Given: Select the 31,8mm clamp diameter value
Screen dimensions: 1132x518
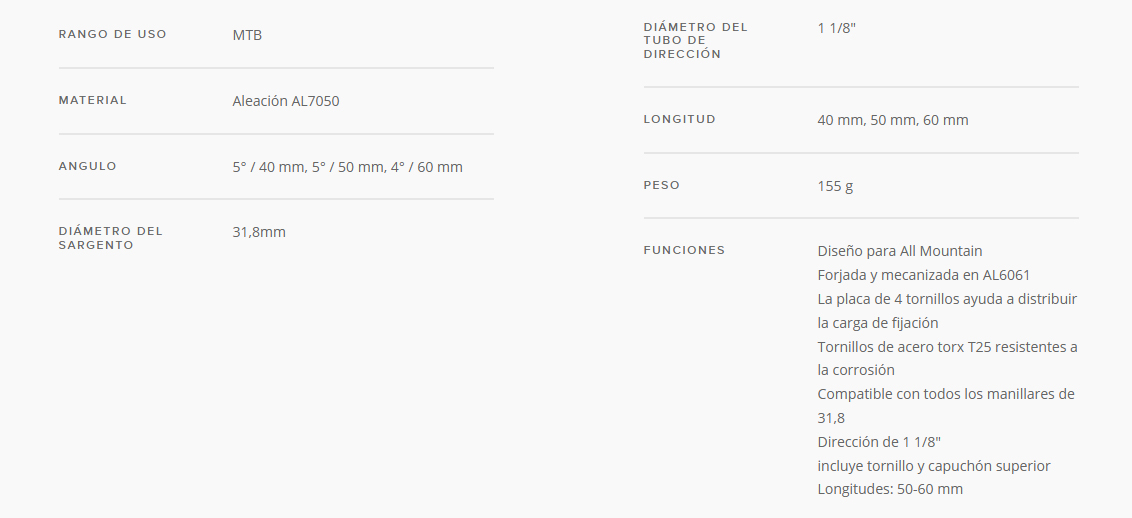Looking at the screenshot, I should 259,232.
